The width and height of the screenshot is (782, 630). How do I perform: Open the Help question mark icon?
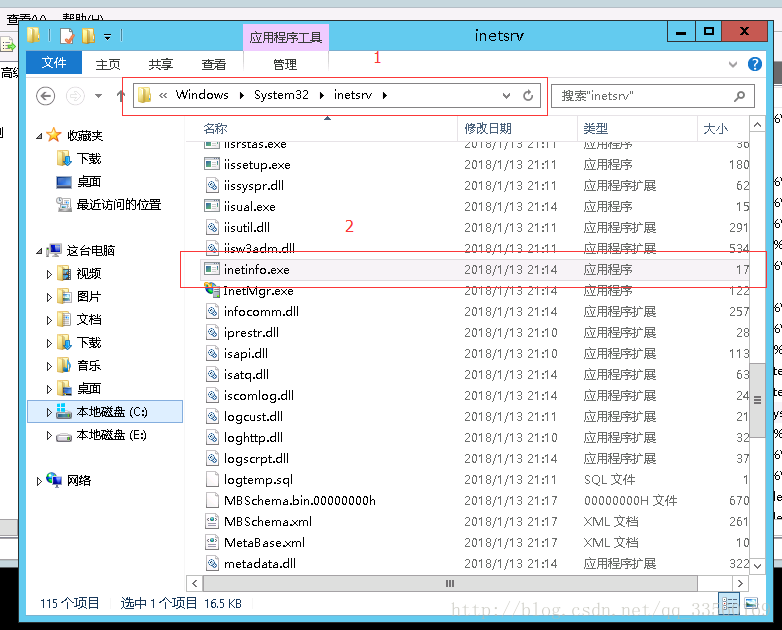(x=755, y=64)
